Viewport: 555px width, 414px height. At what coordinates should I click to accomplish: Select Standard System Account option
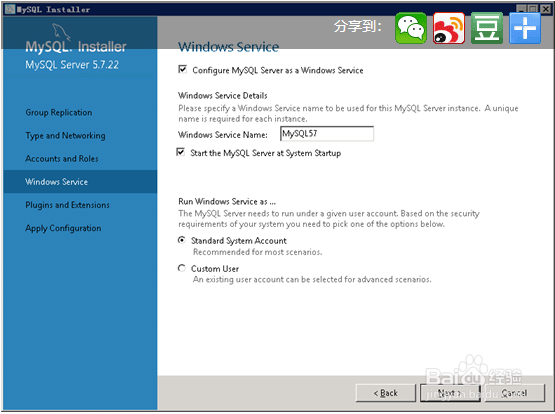182,240
